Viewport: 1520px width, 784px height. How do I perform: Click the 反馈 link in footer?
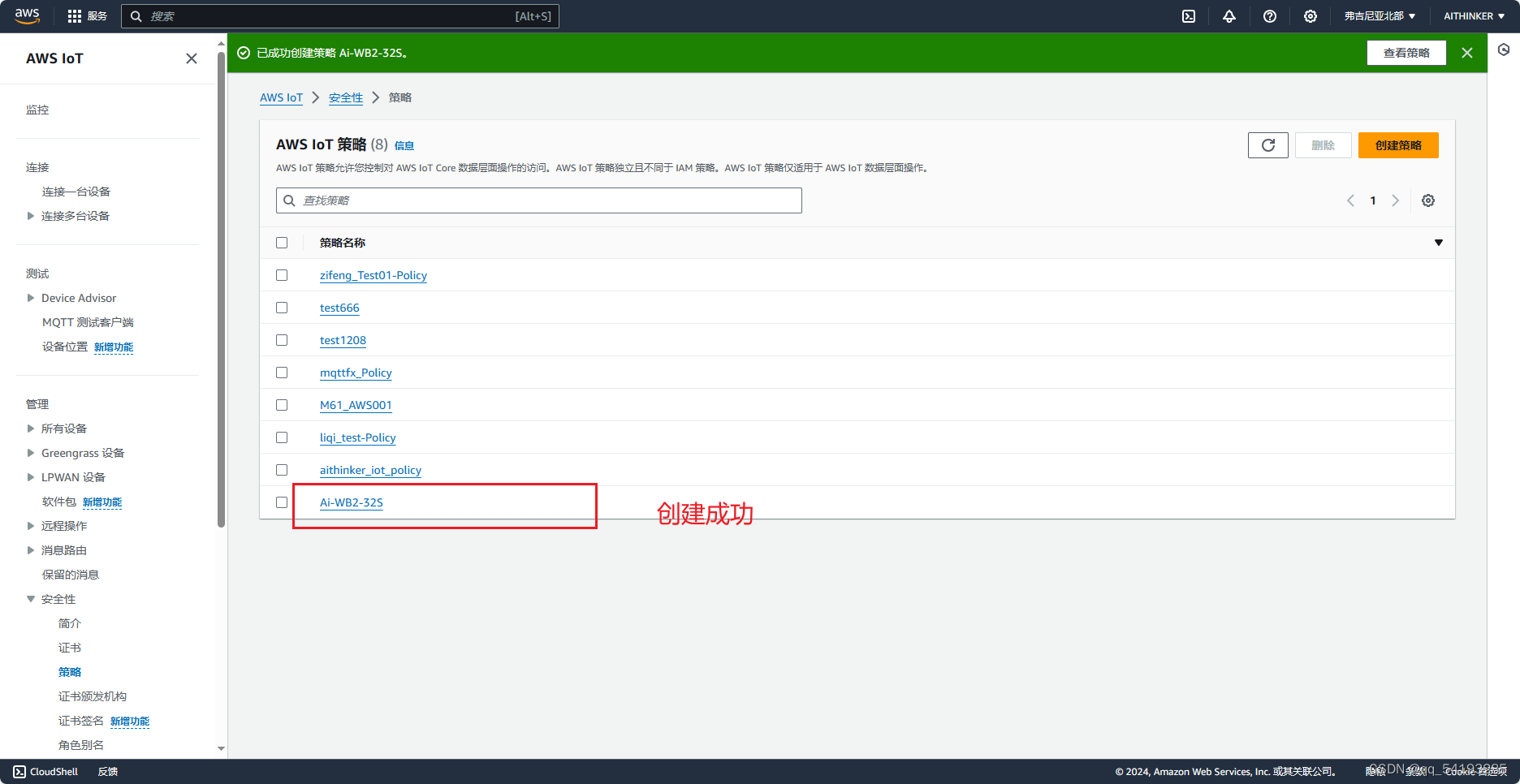coord(108,772)
